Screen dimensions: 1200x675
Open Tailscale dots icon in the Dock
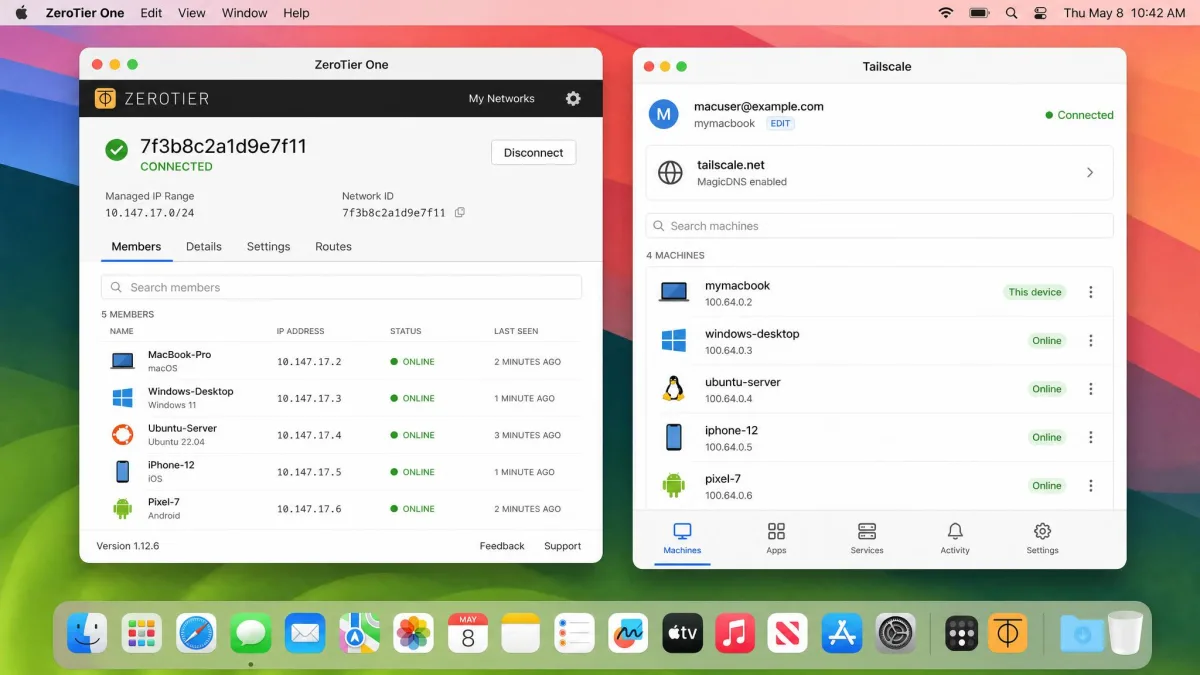961,633
